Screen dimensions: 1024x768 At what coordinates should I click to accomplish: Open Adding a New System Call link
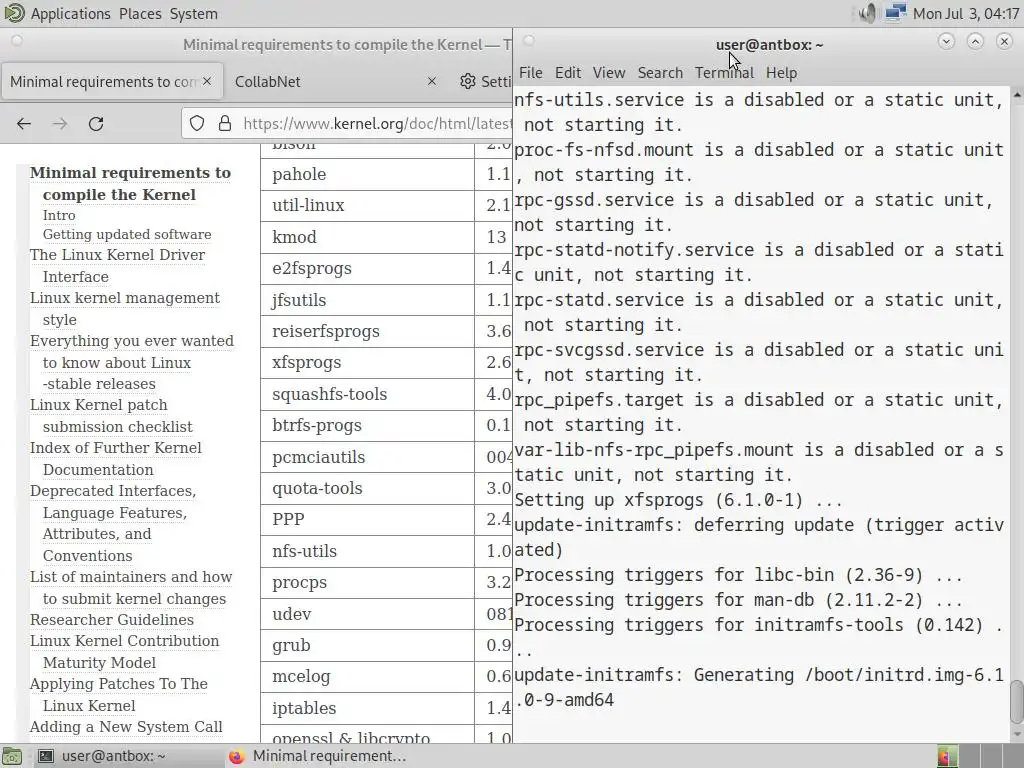(x=126, y=726)
